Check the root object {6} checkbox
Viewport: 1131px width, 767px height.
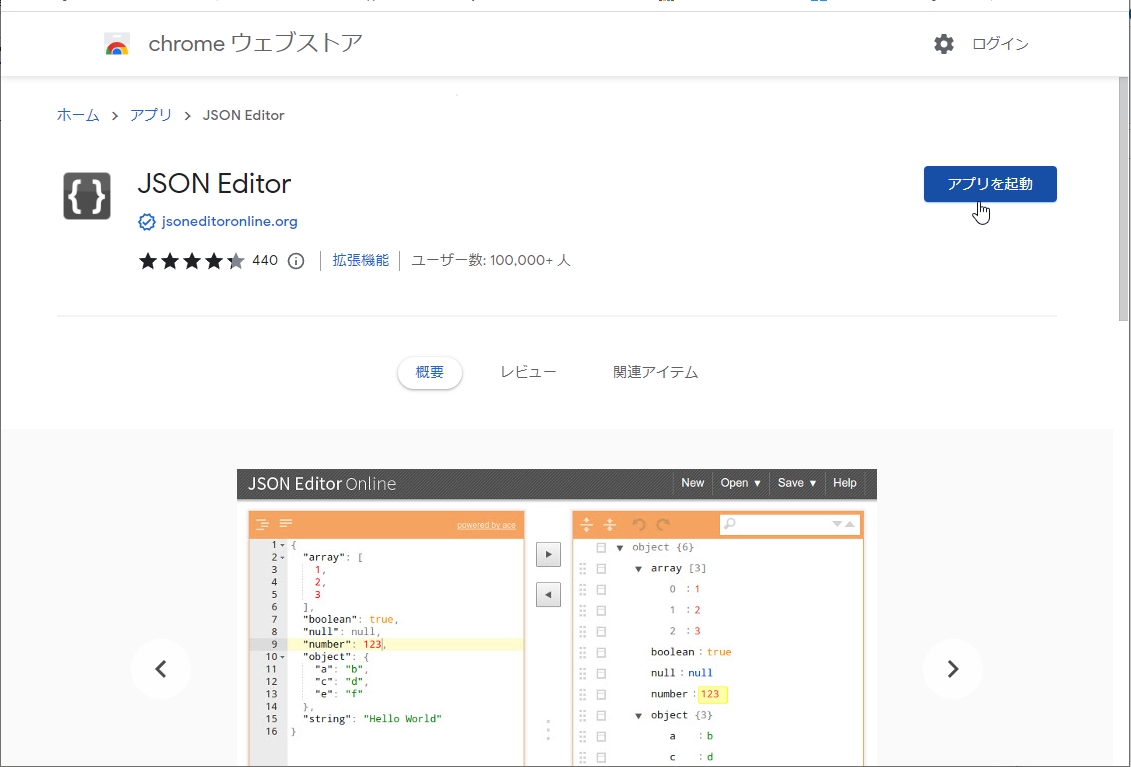pos(599,547)
